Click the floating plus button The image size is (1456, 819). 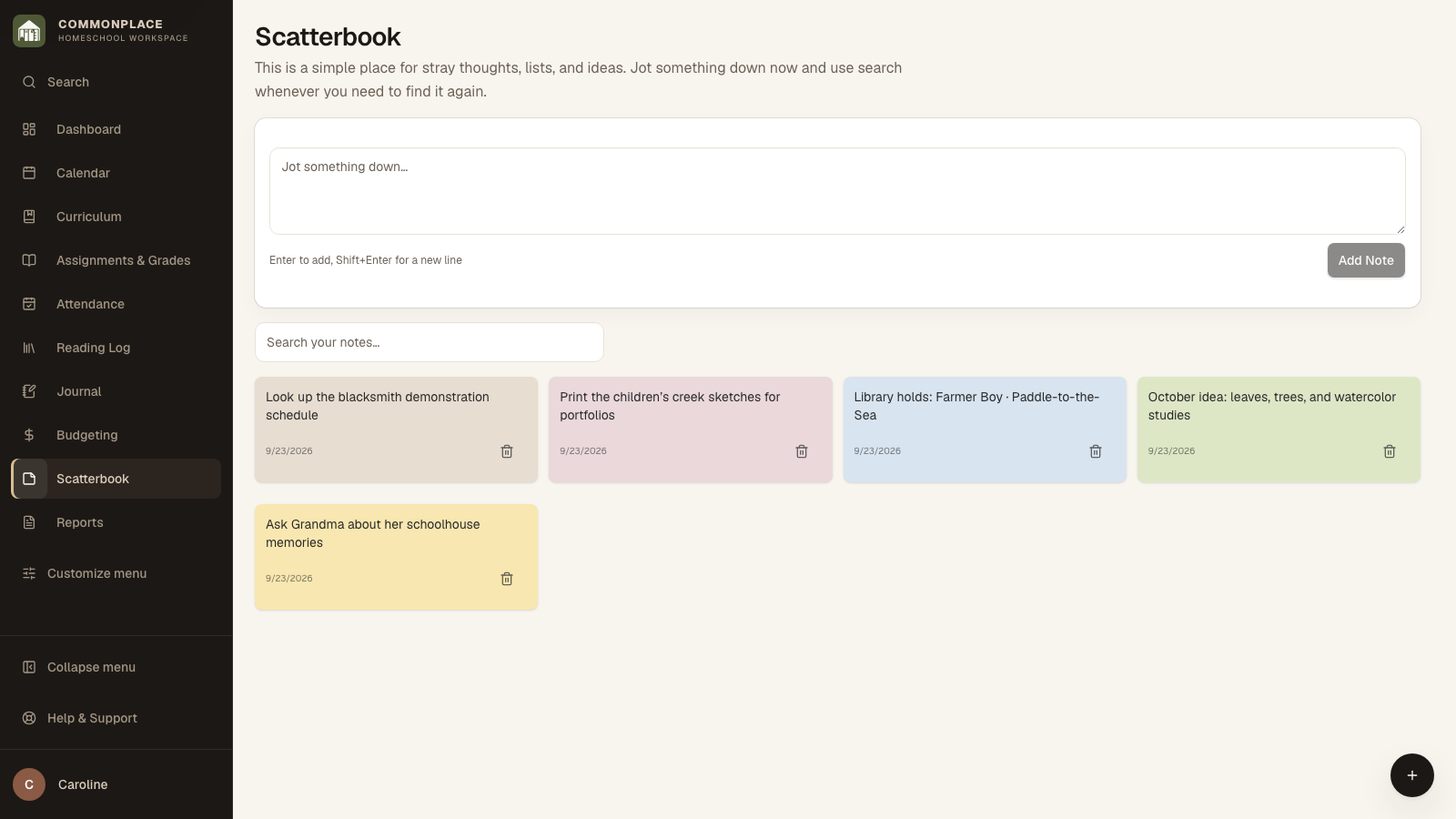pyautogui.click(x=1412, y=775)
